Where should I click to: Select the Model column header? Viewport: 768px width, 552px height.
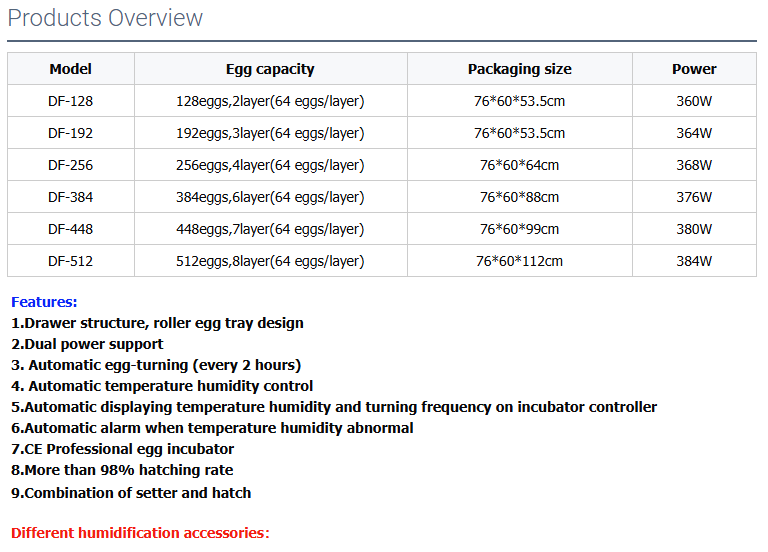(x=71, y=69)
